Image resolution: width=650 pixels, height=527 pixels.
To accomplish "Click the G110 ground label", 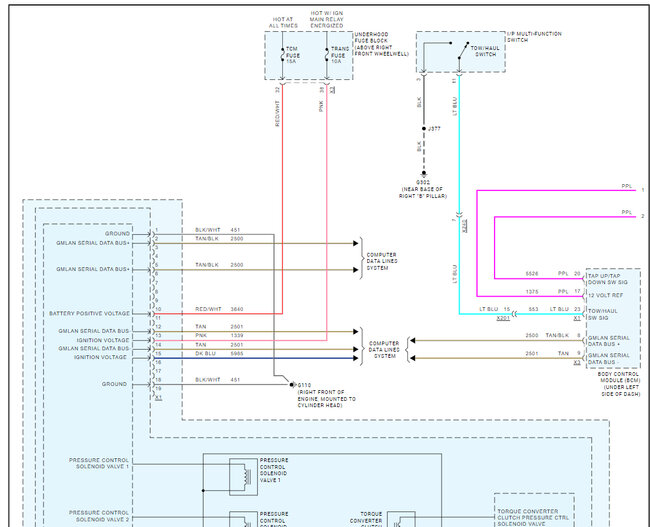I will coord(304,385).
